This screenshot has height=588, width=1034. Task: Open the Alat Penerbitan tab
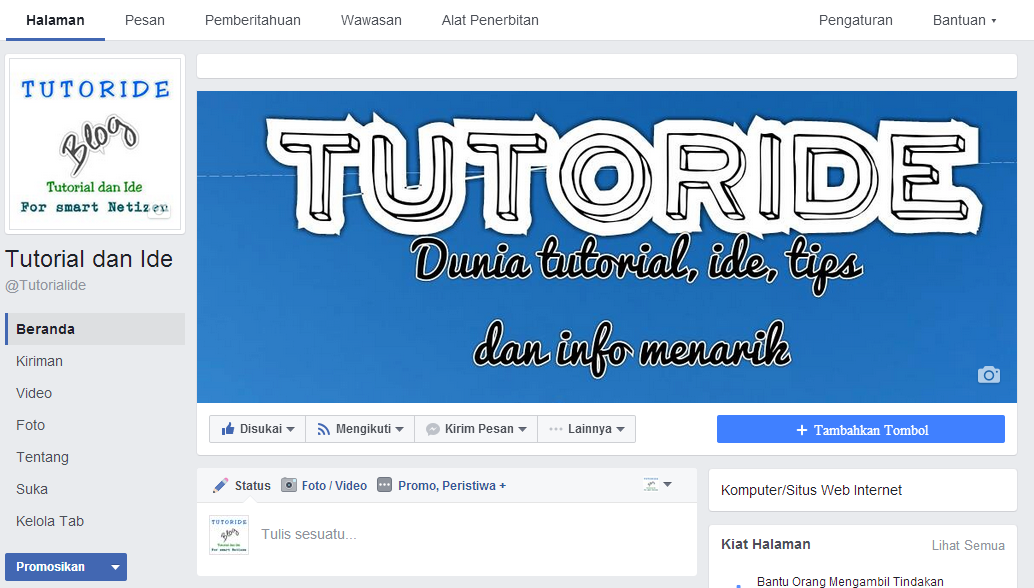coord(489,19)
